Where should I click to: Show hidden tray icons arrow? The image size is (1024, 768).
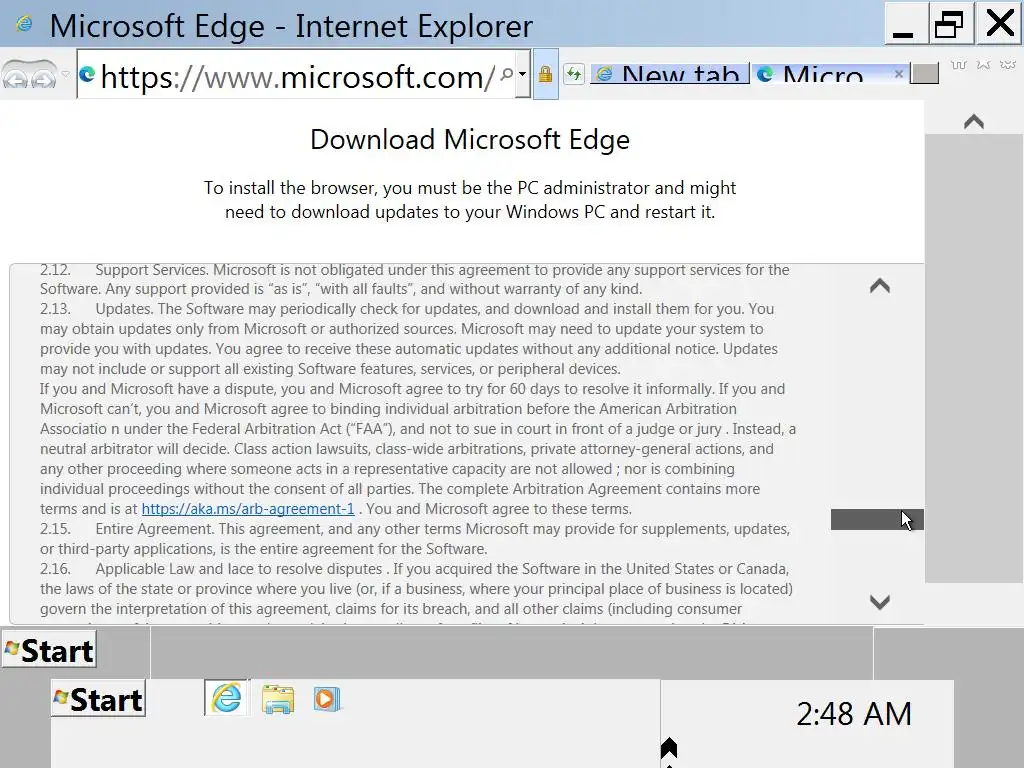coord(669,748)
